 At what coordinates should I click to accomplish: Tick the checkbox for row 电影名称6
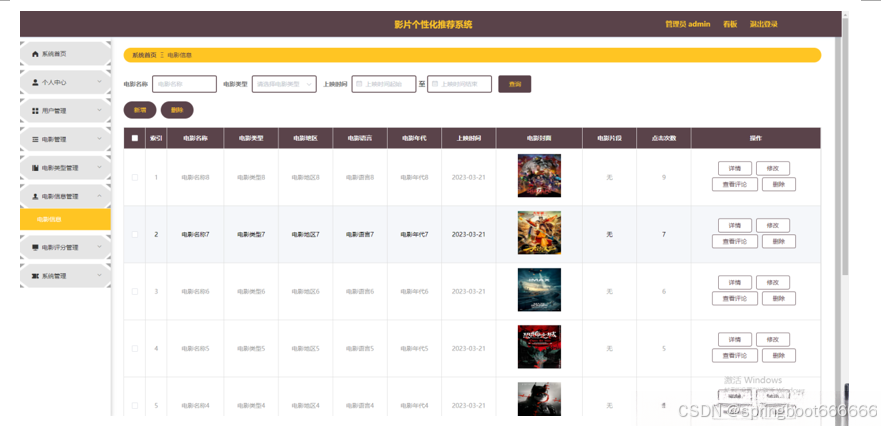point(134,291)
